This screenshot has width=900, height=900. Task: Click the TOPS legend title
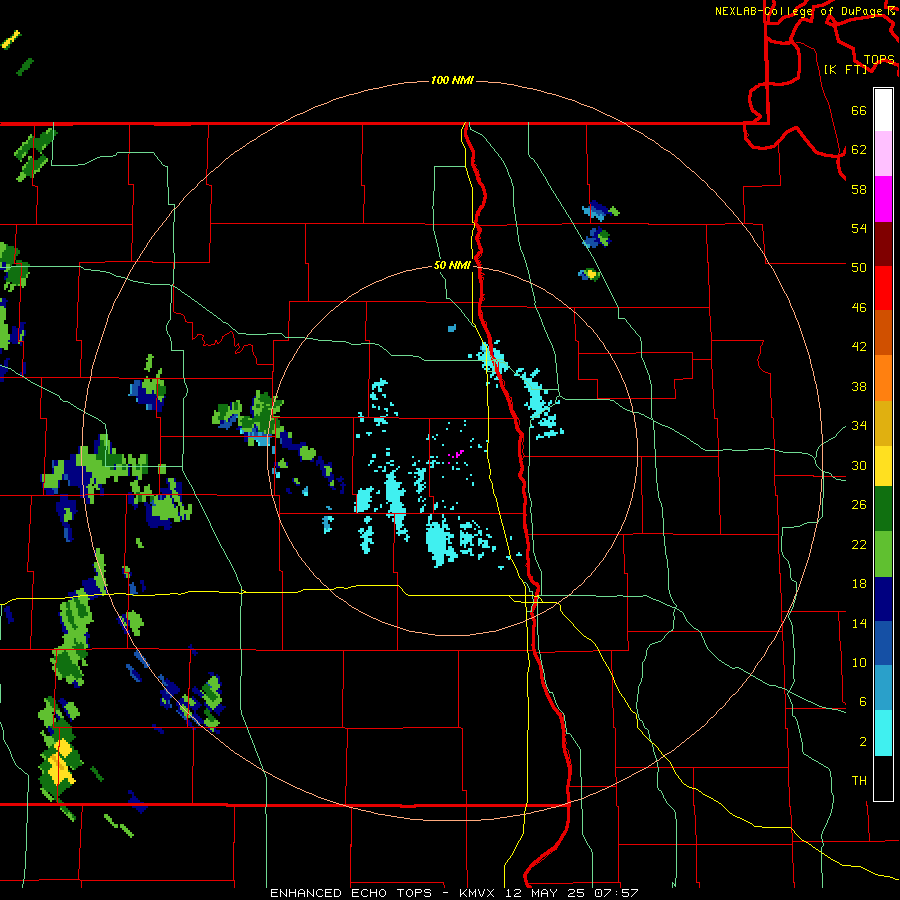(879, 59)
